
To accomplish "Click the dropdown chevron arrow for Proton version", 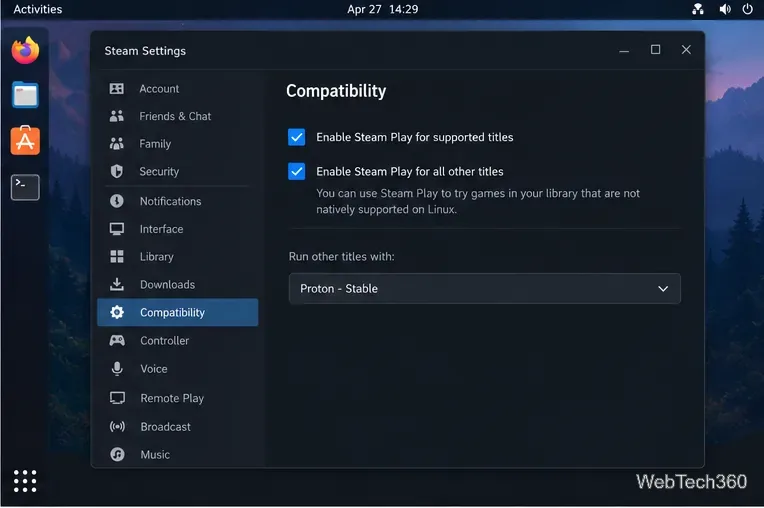I will coord(663,289).
